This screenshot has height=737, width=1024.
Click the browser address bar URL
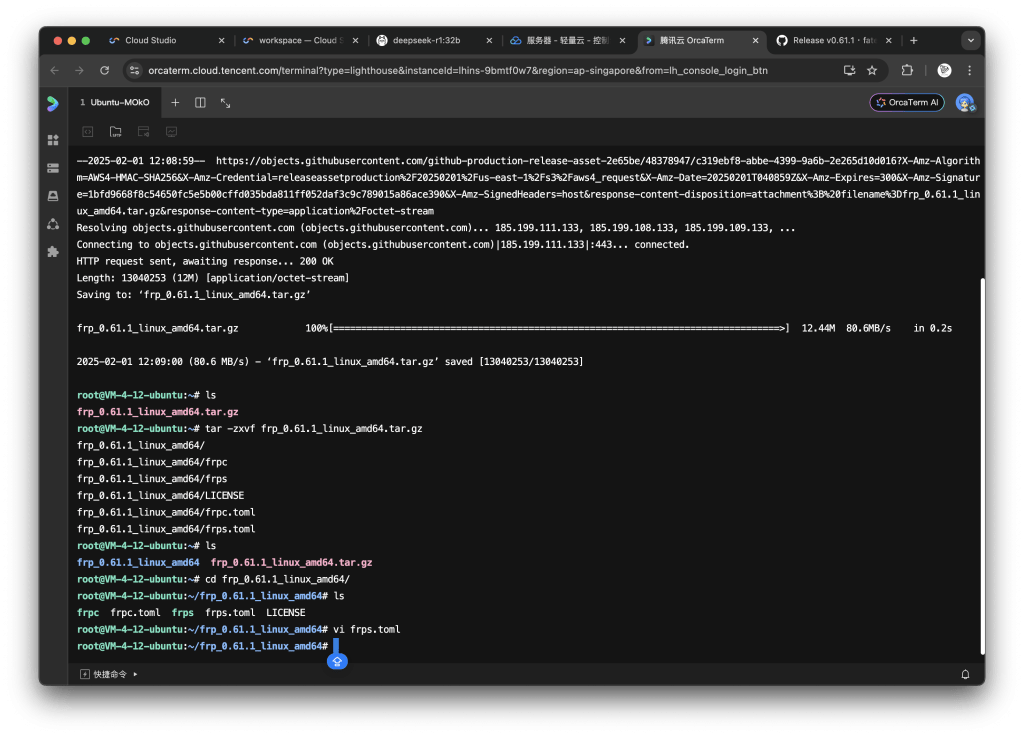[x=458, y=71]
